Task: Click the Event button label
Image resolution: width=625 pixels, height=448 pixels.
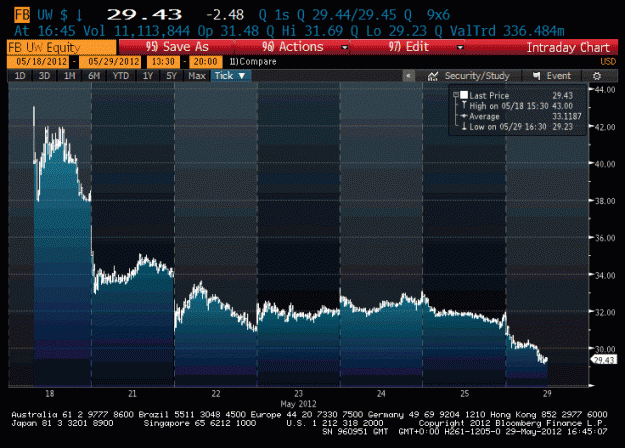Action: [x=558, y=76]
